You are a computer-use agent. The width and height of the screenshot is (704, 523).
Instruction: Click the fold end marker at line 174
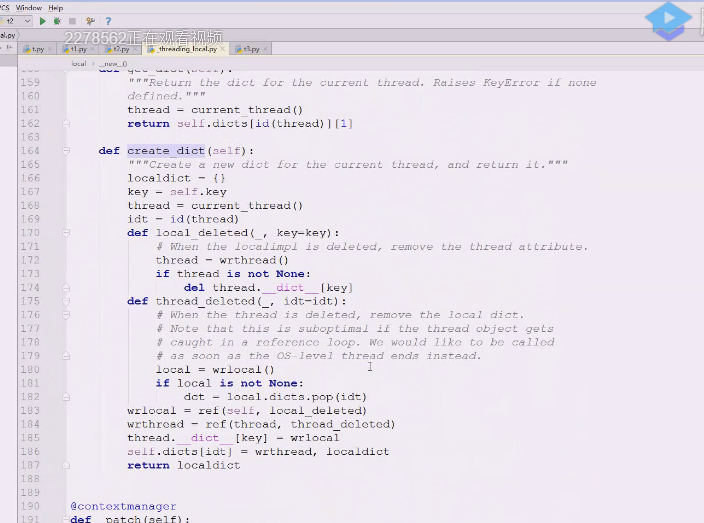point(66,287)
